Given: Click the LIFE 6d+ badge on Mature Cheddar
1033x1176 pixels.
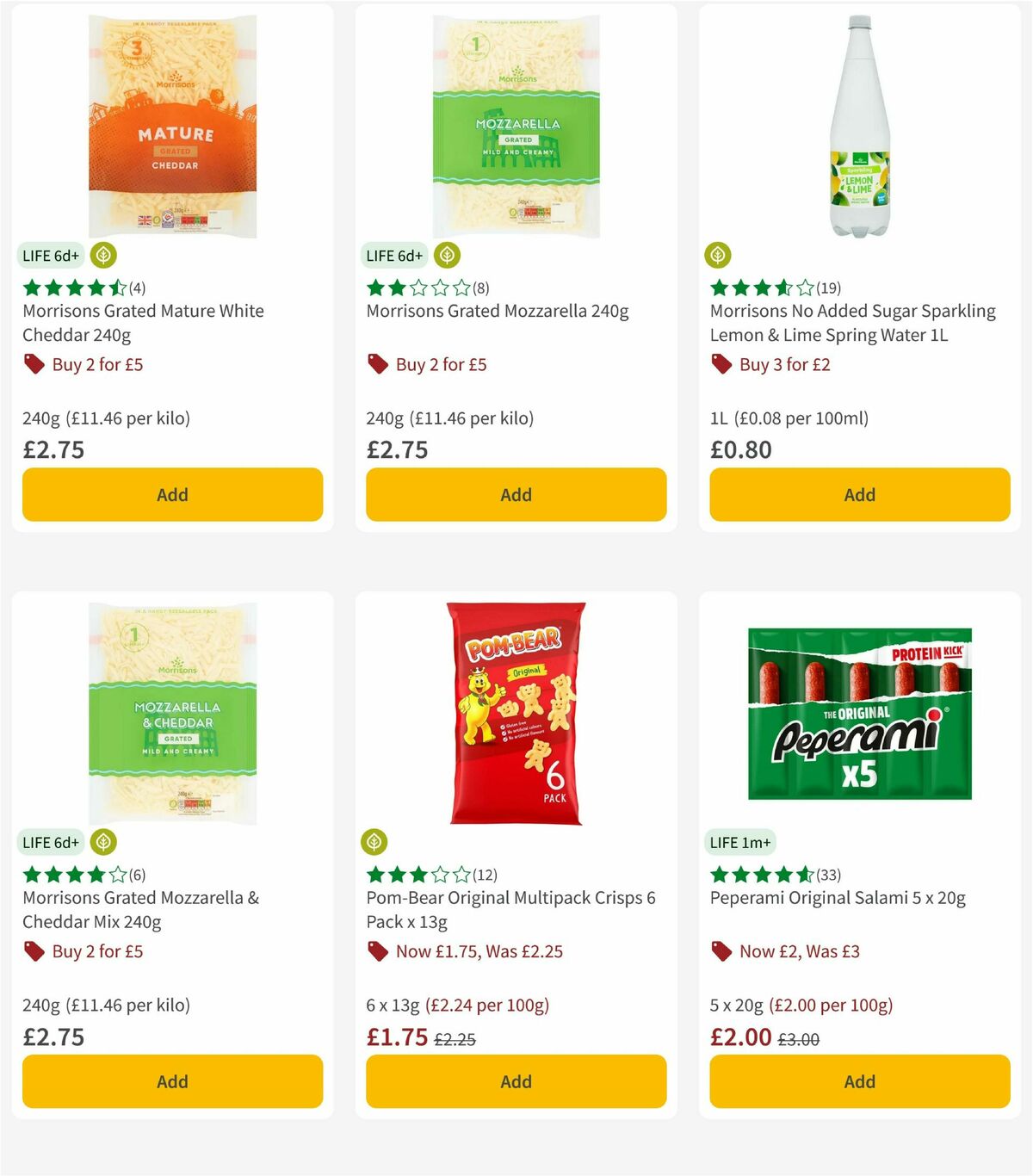Looking at the screenshot, I should (x=51, y=255).
